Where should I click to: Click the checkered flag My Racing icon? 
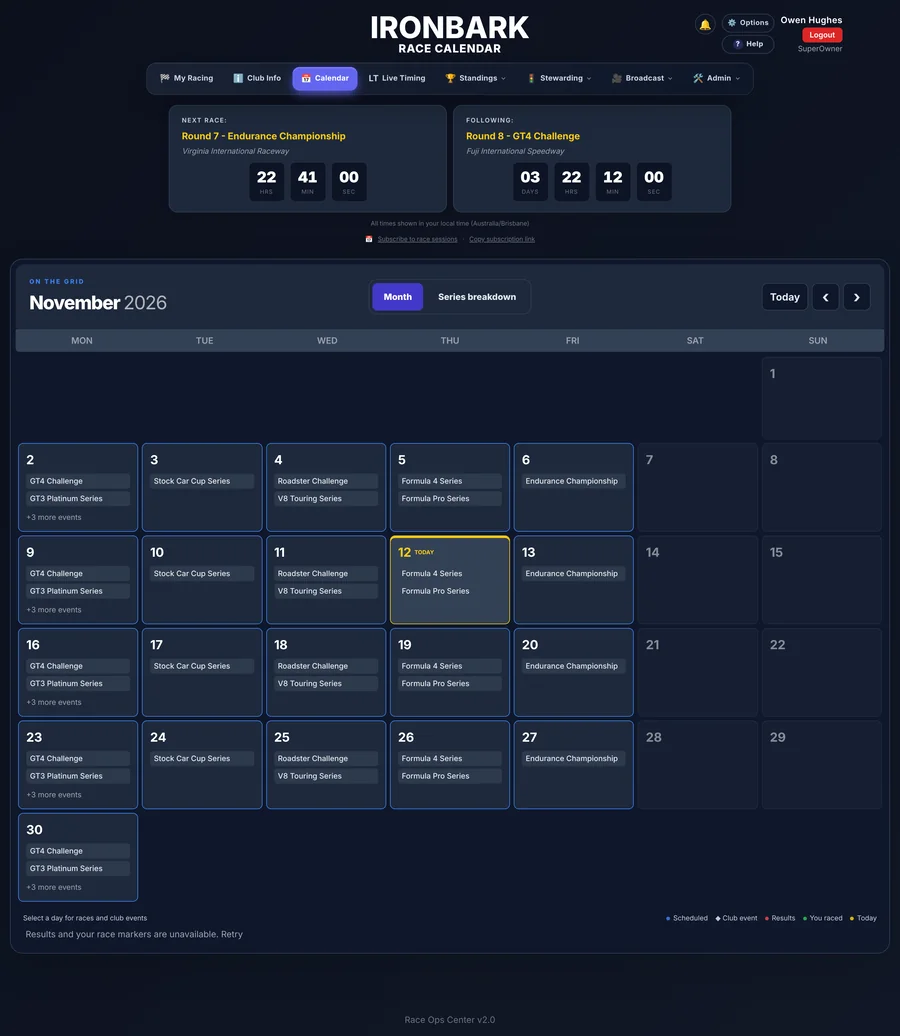(x=165, y=78)
